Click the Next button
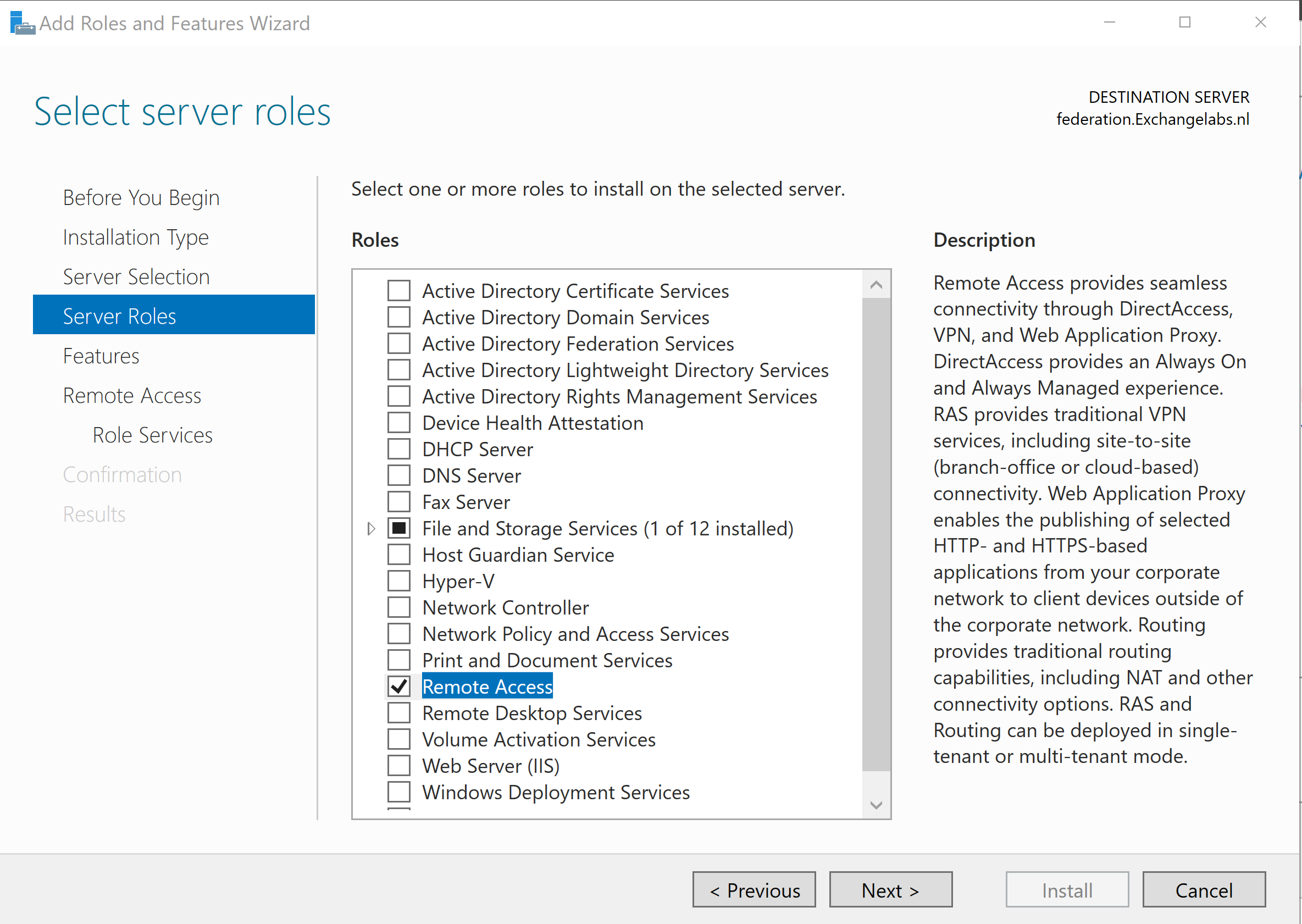Viewport: 1302px width, 924px height. (x=890, y=890)
